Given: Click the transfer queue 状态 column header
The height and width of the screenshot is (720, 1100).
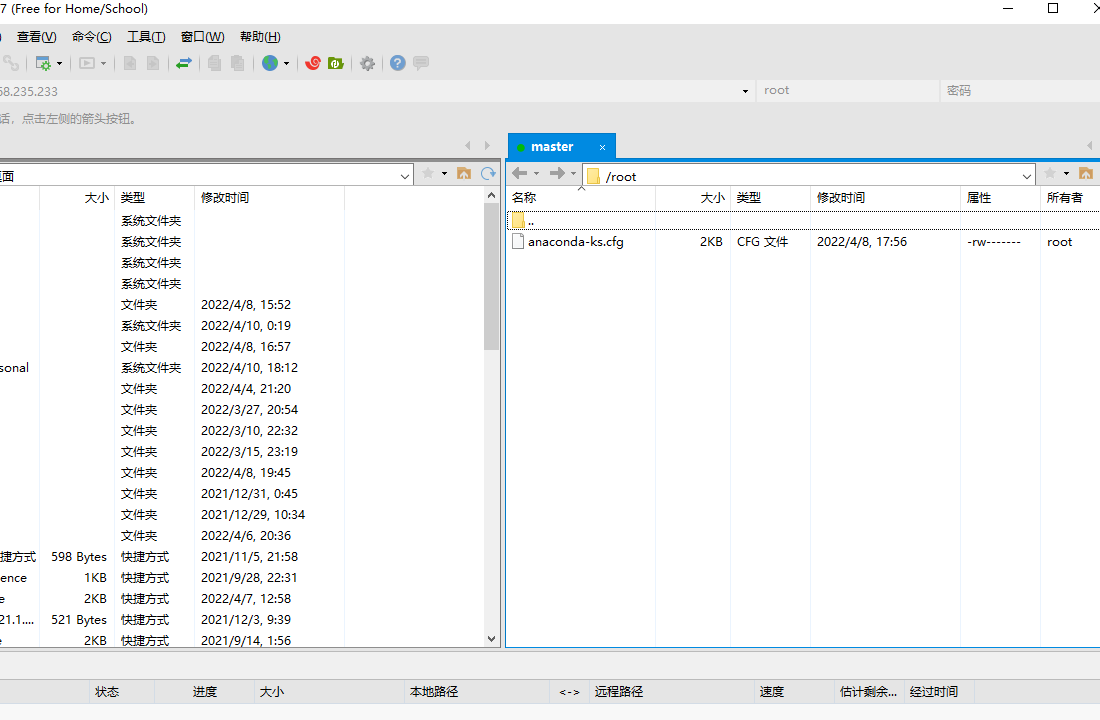Looking at the screenshot, I should pyautogui.click(x=122, y=692).
